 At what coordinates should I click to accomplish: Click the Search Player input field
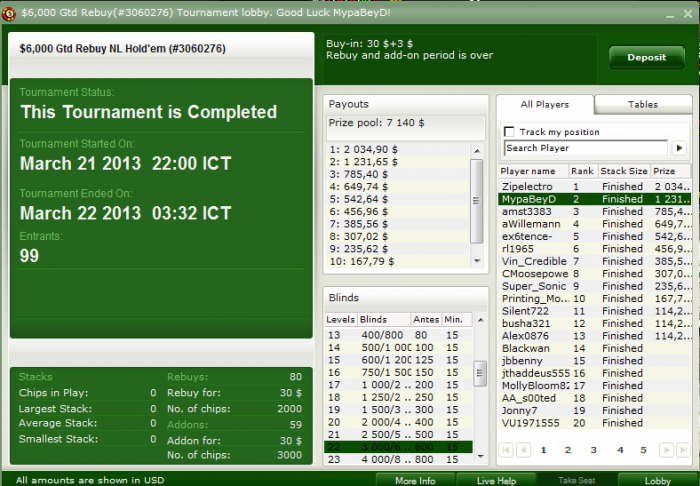click(x=586, y=148)
